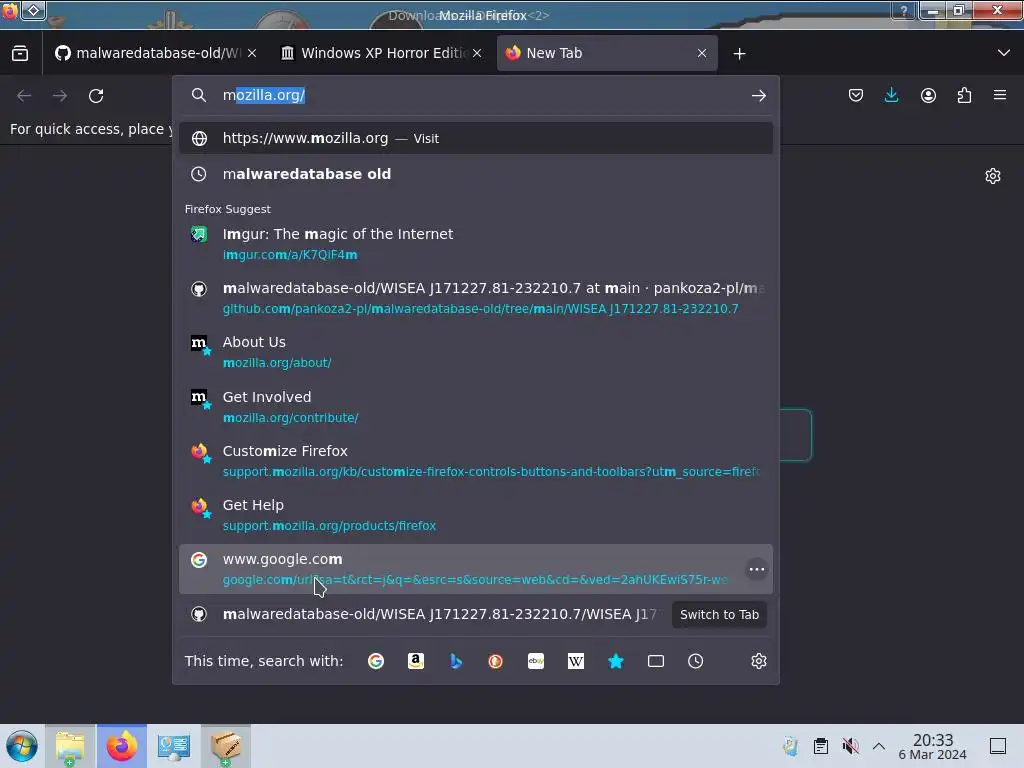The image size is (1024, 768).
Task: Open the Extensions panel
Action: click(964, 95)
